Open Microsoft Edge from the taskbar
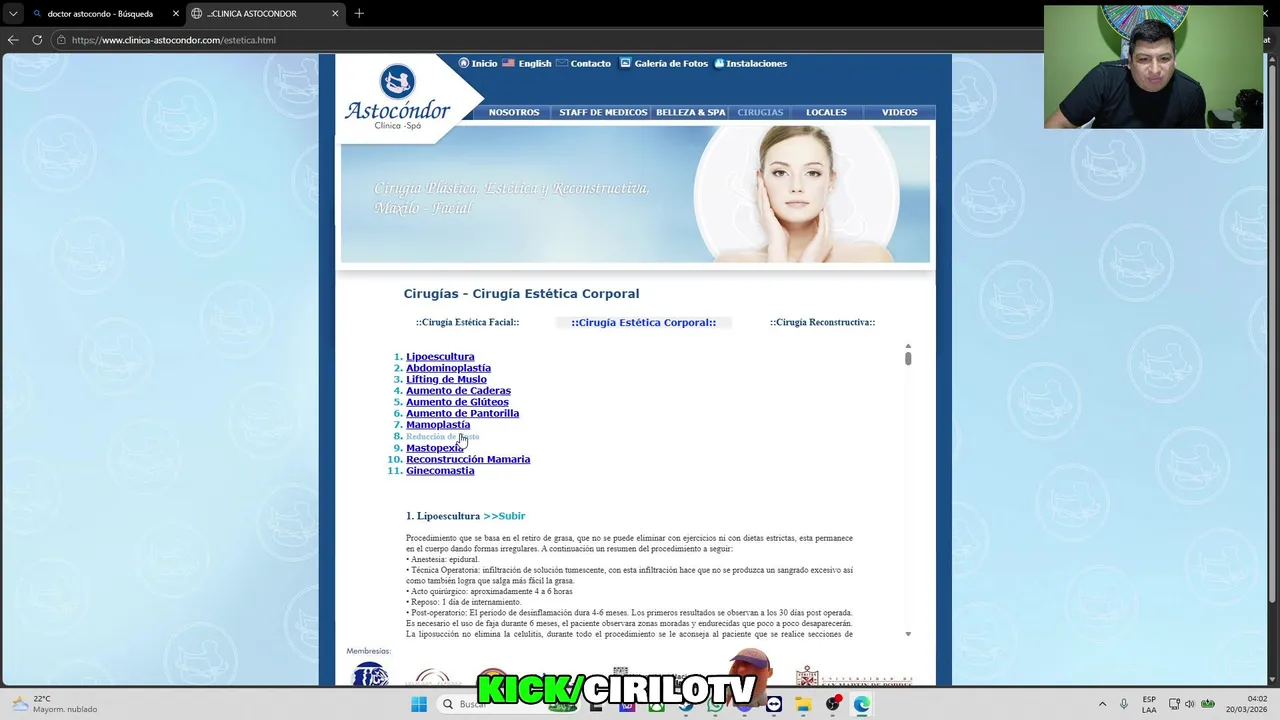Viewport: 1280px width, 720px height. pyautogui.click(x=861, y=704)
